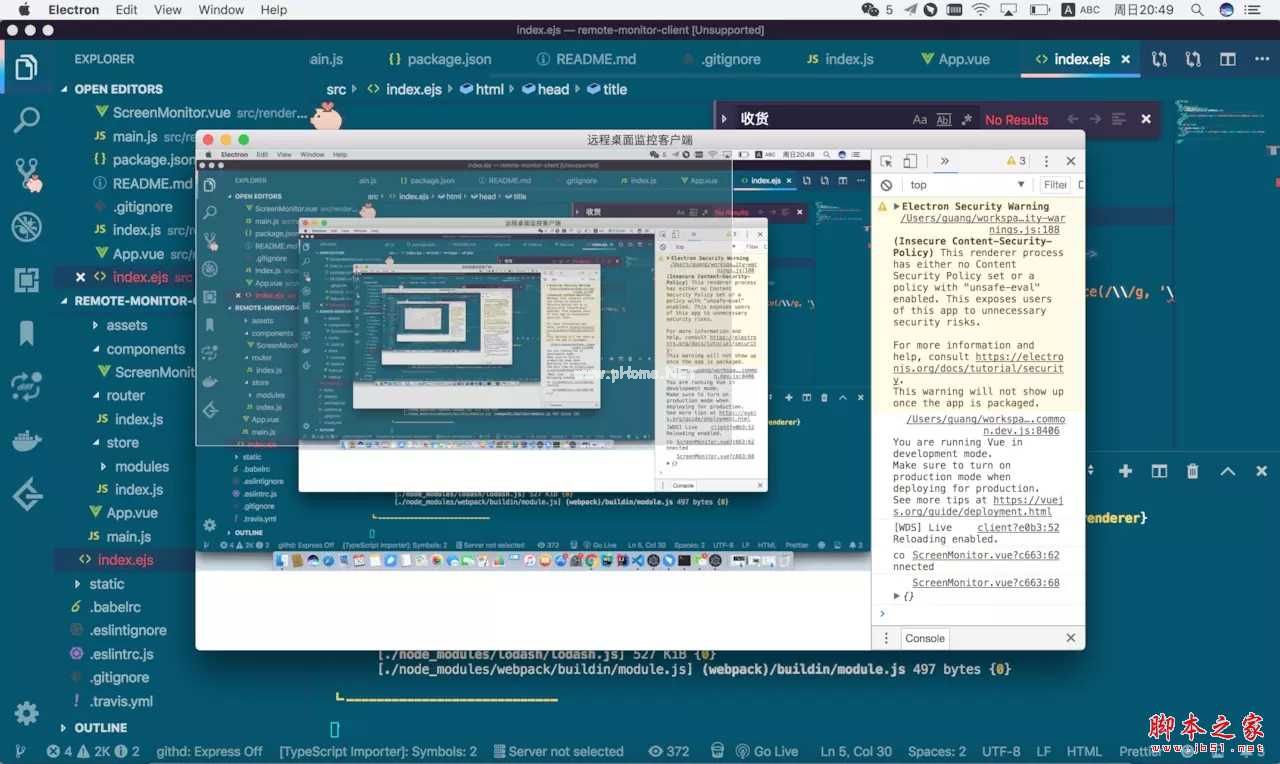
Task: Open the Source Control view
Action: pyautogui.click(x=27, y=174)
